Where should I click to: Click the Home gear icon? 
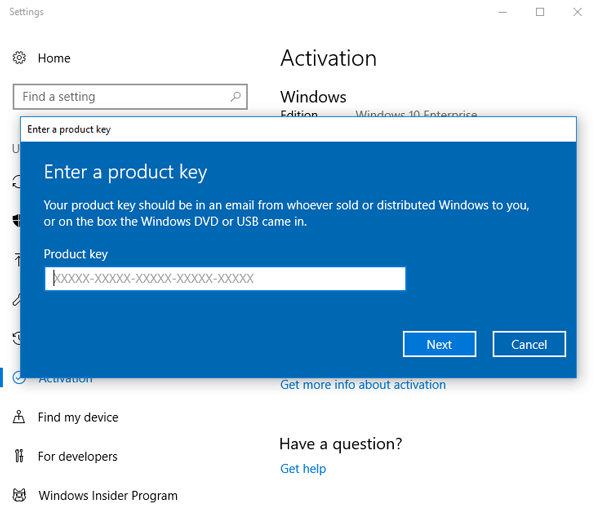(19, 58)
